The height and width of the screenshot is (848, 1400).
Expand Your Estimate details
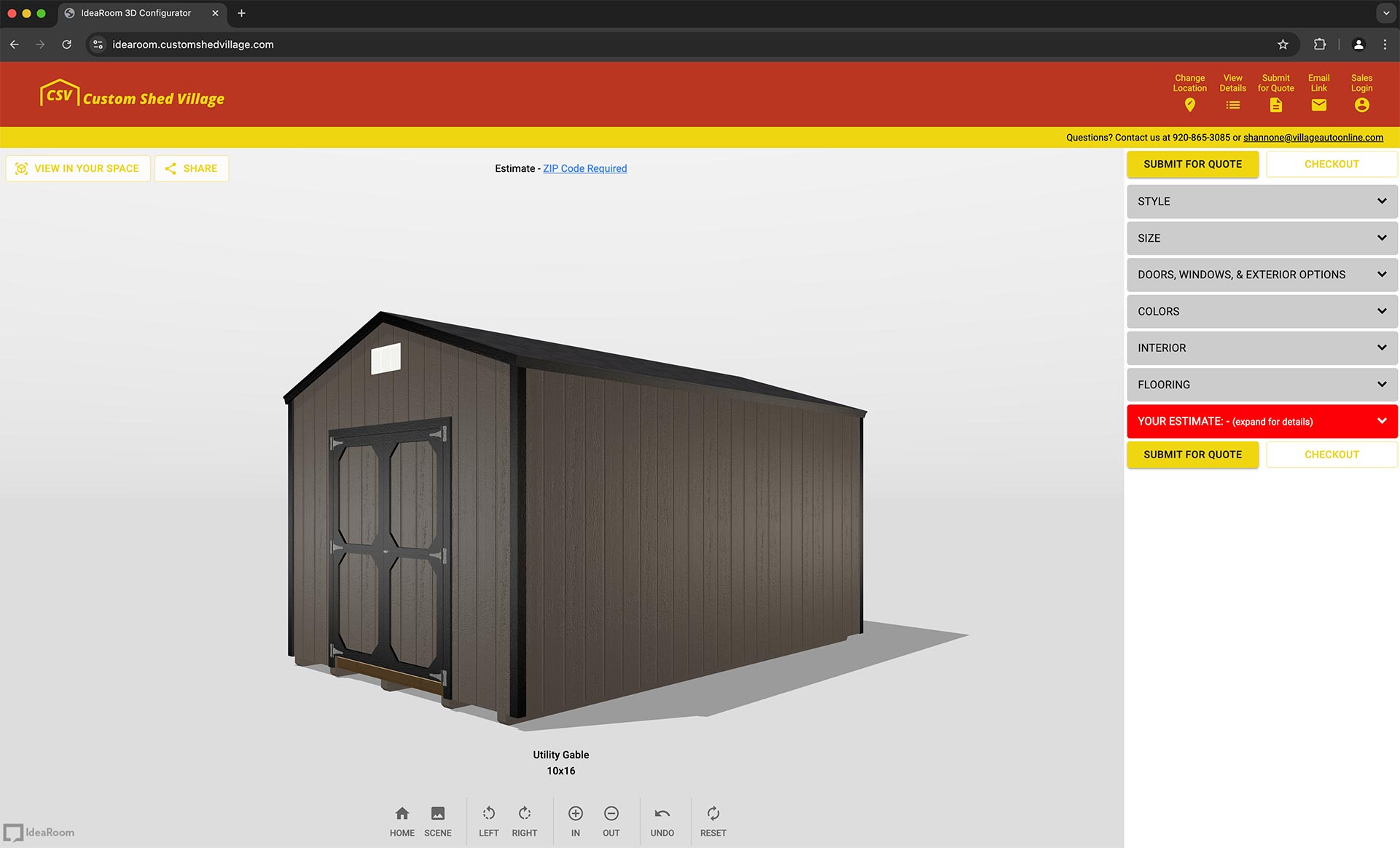pos(1262,422)
